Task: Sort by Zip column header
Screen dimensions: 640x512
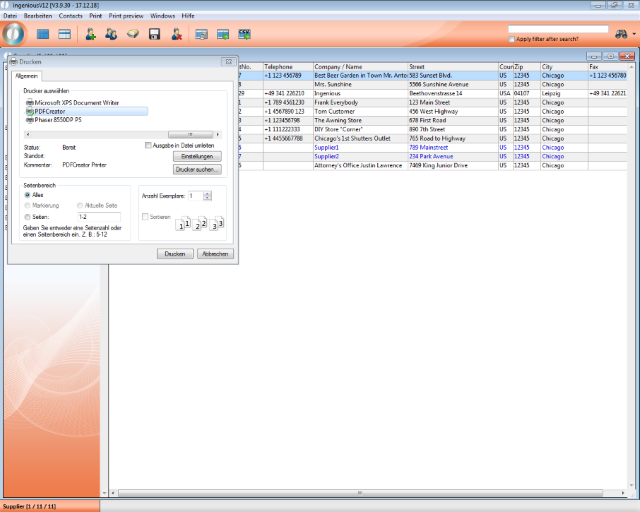Action: pyautogui.click(x=526, y=67)
